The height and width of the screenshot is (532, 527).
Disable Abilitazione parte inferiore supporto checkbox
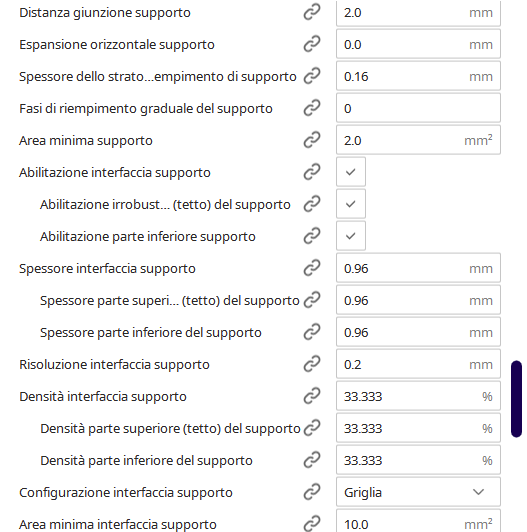click(351, 236)
